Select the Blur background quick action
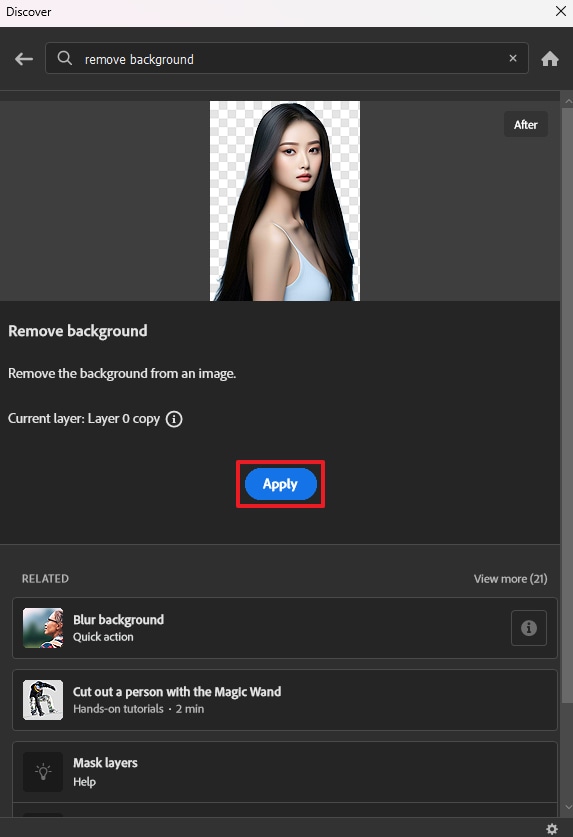 (x=285, y=628)
